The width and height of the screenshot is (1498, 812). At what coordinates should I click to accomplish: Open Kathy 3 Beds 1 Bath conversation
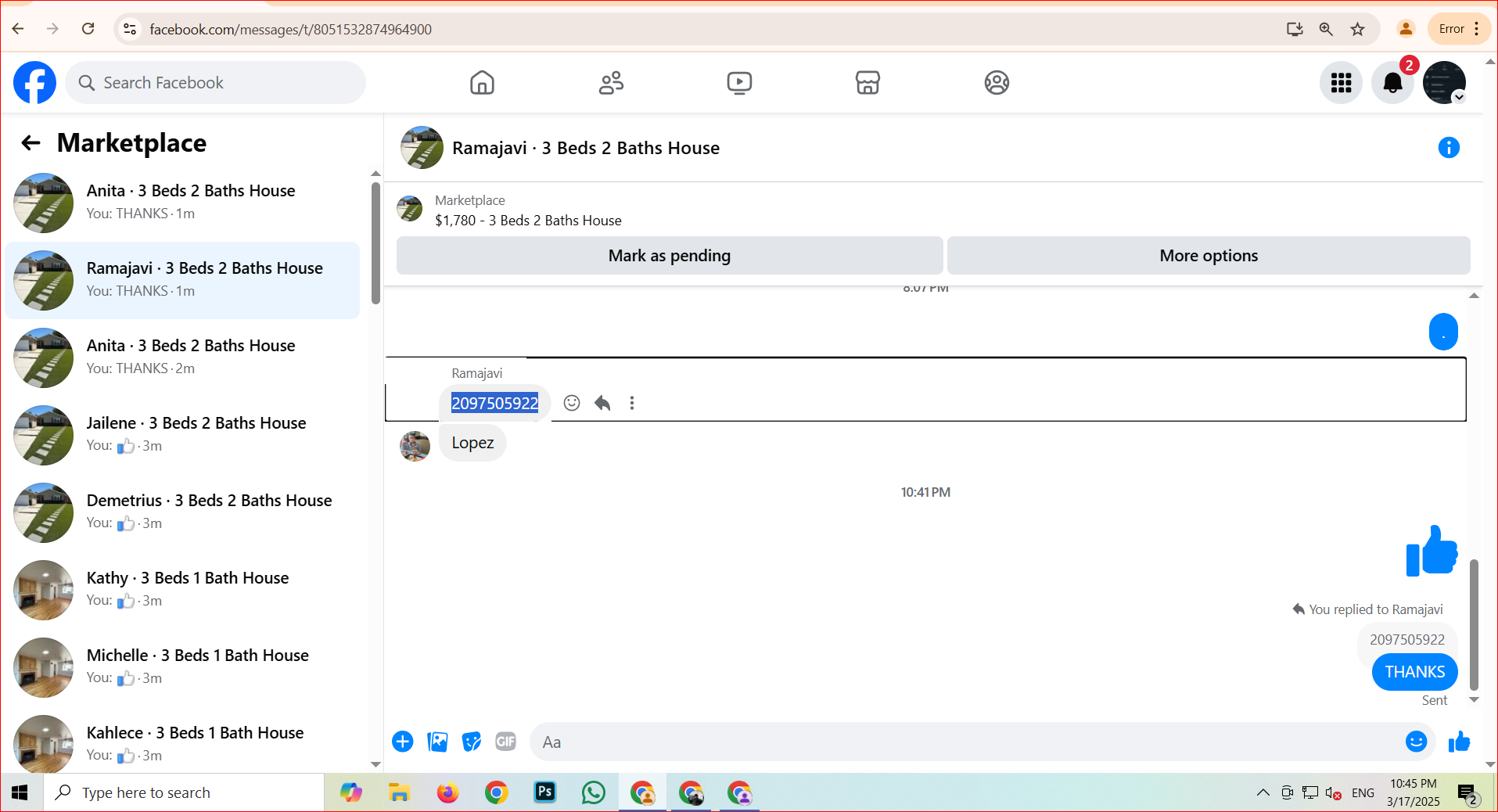(182, 590)
